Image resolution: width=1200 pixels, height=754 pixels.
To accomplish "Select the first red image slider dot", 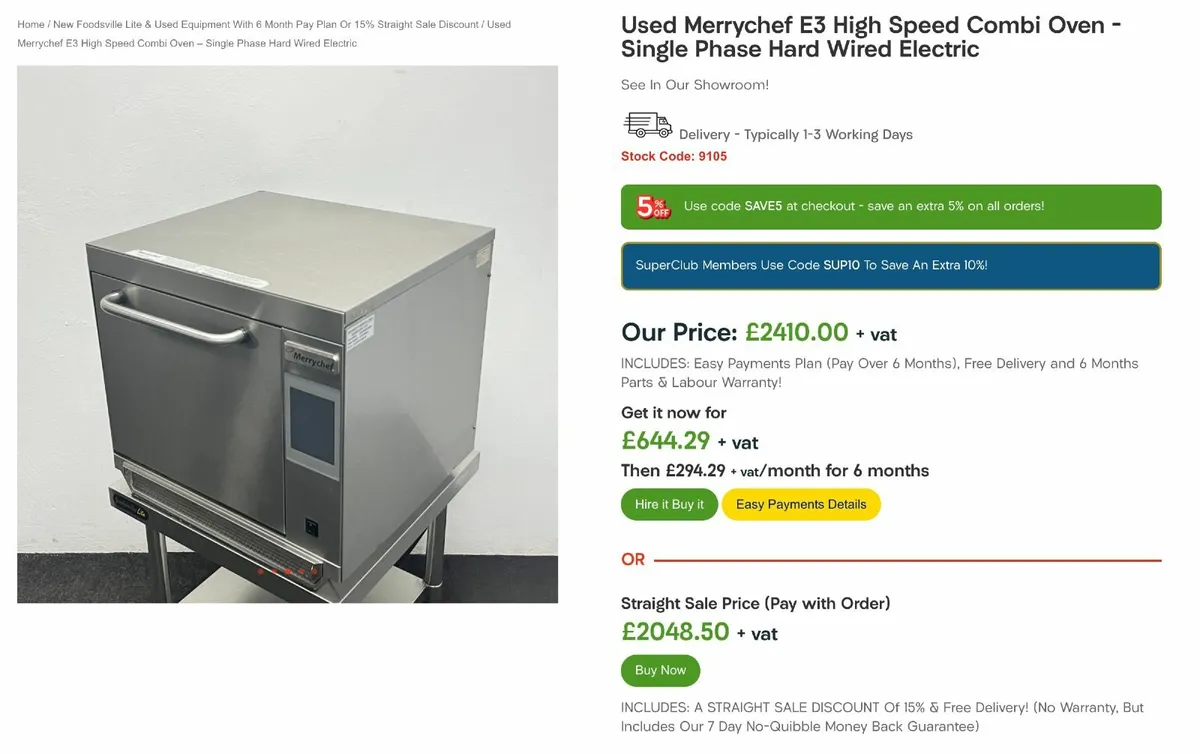I will [x=260, y=572].
